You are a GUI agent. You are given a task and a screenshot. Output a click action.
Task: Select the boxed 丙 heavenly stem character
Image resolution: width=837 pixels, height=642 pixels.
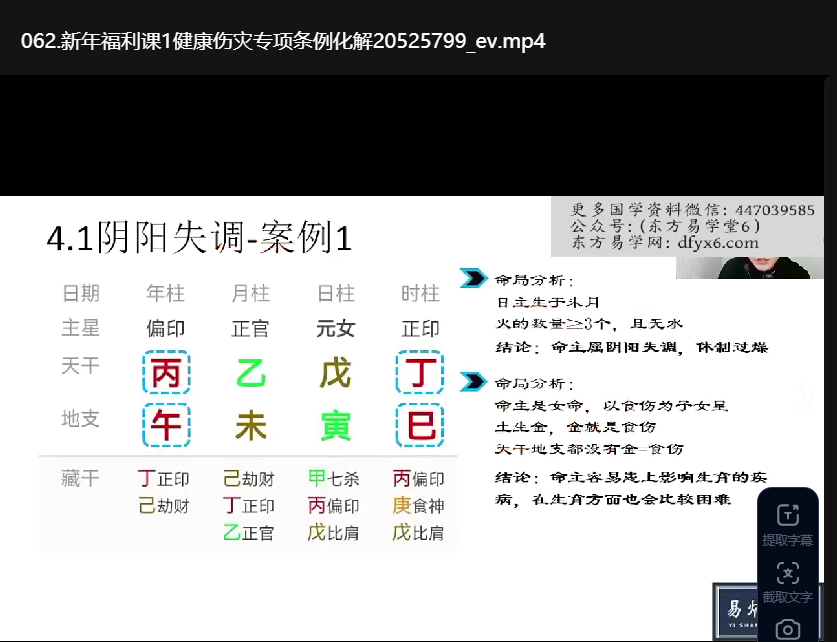[166, 373]
